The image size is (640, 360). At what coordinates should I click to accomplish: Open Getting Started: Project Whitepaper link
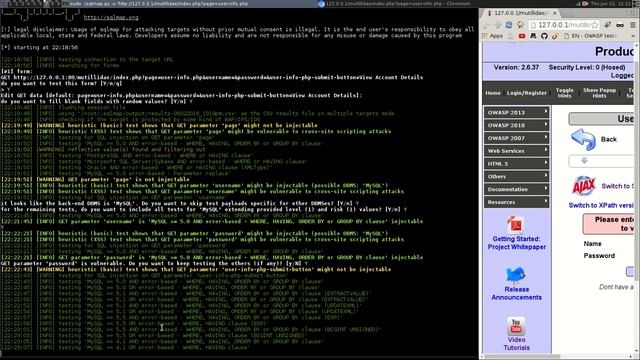(516, 243)
